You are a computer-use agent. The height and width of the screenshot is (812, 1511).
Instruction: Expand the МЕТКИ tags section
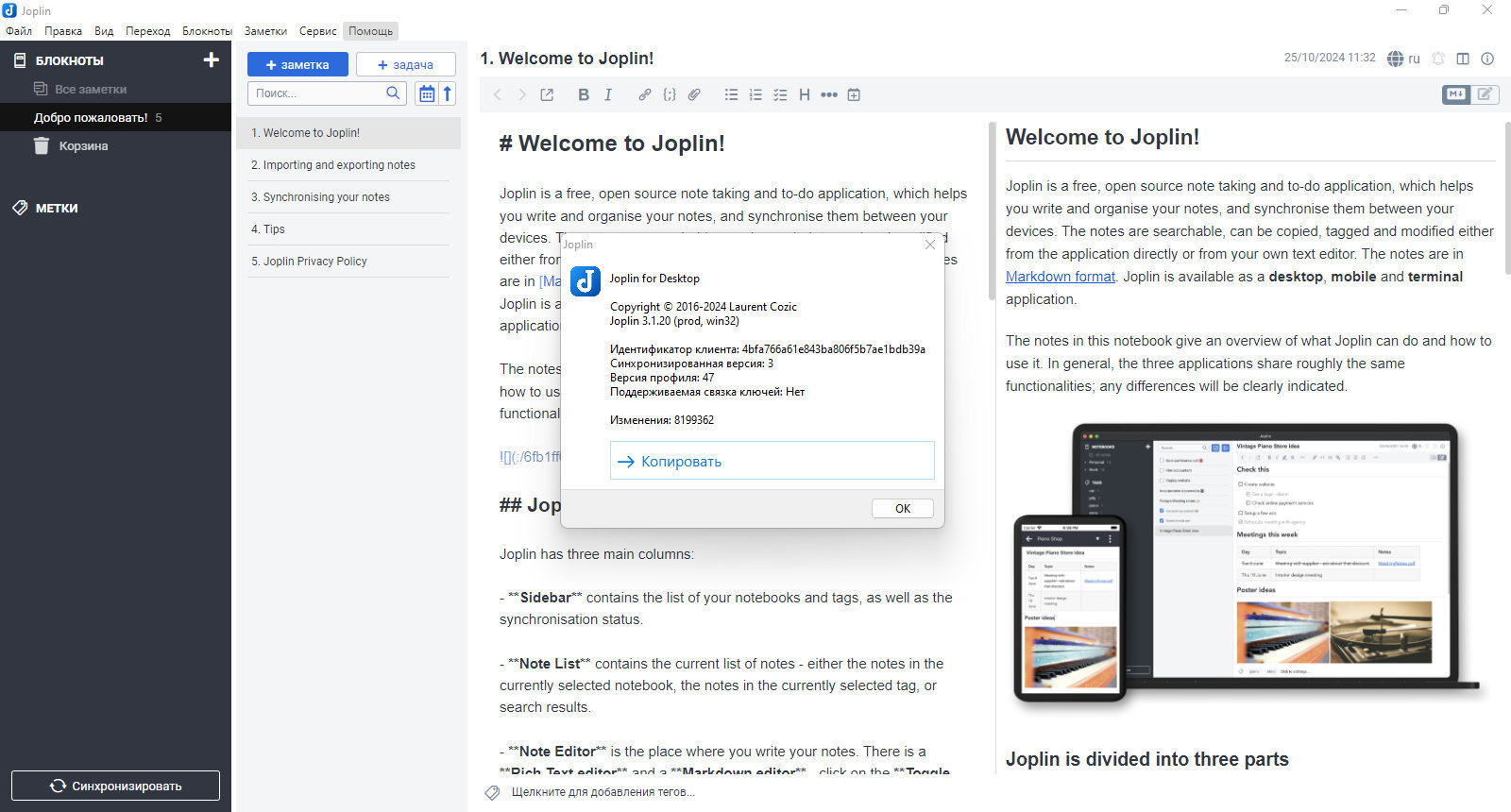(x=57, y=208)
